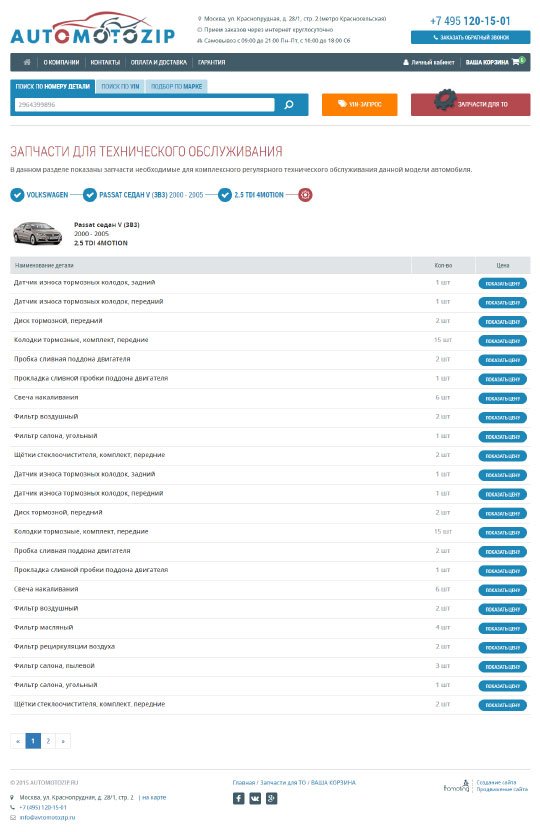Switch to the 'Подбор по марке' tab

(x=176, y=86)
